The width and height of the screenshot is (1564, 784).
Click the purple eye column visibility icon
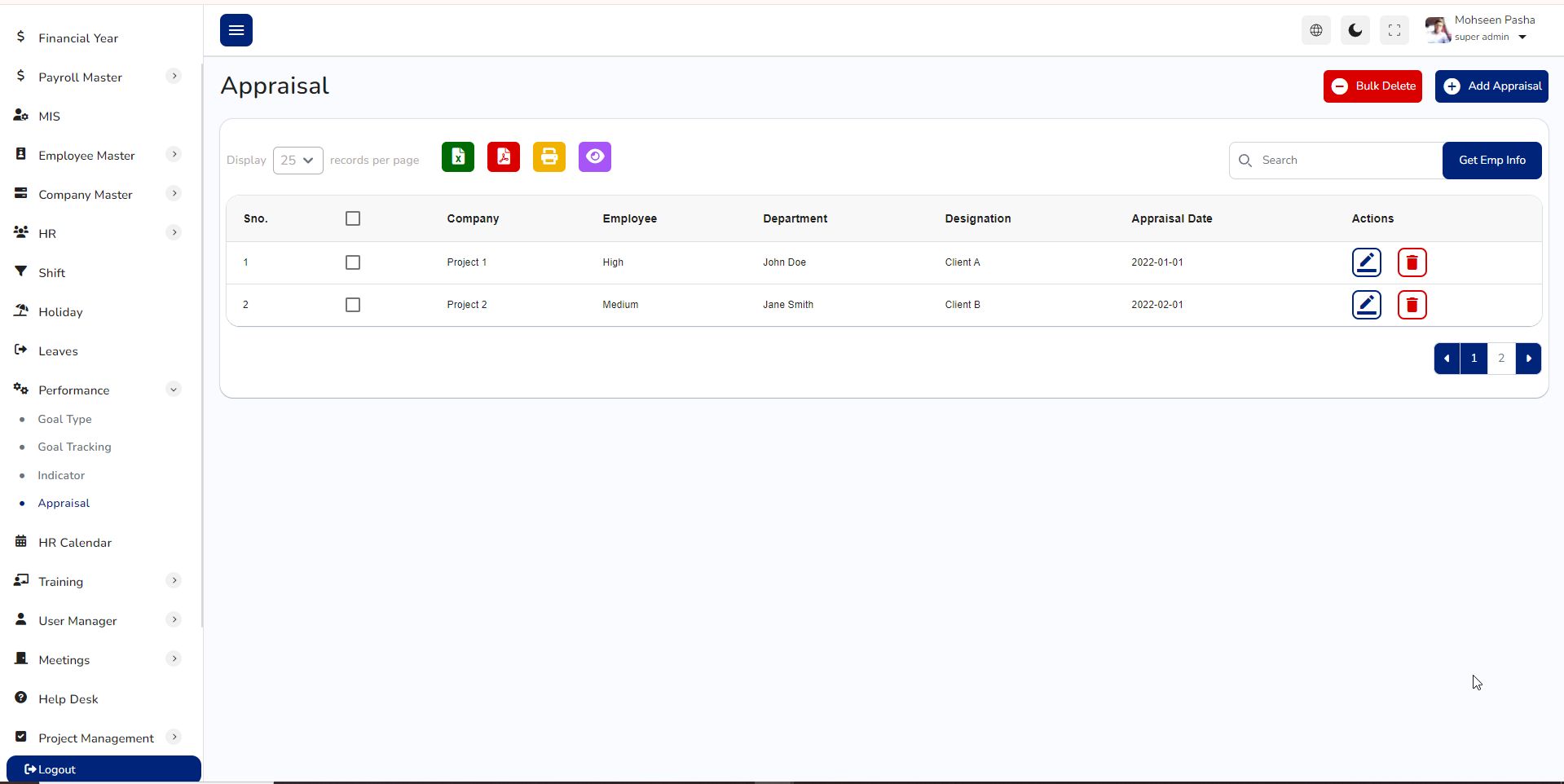pos(595,157)
